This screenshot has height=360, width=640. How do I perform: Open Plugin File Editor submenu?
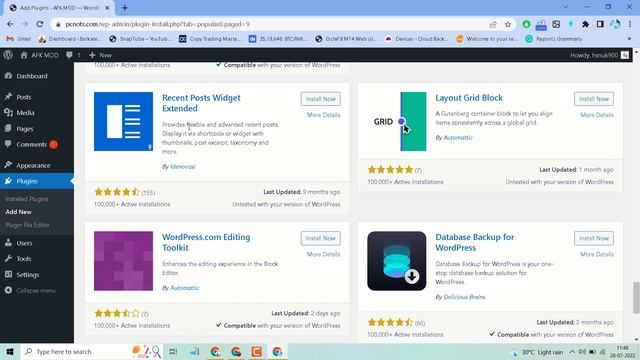(27, 225)
